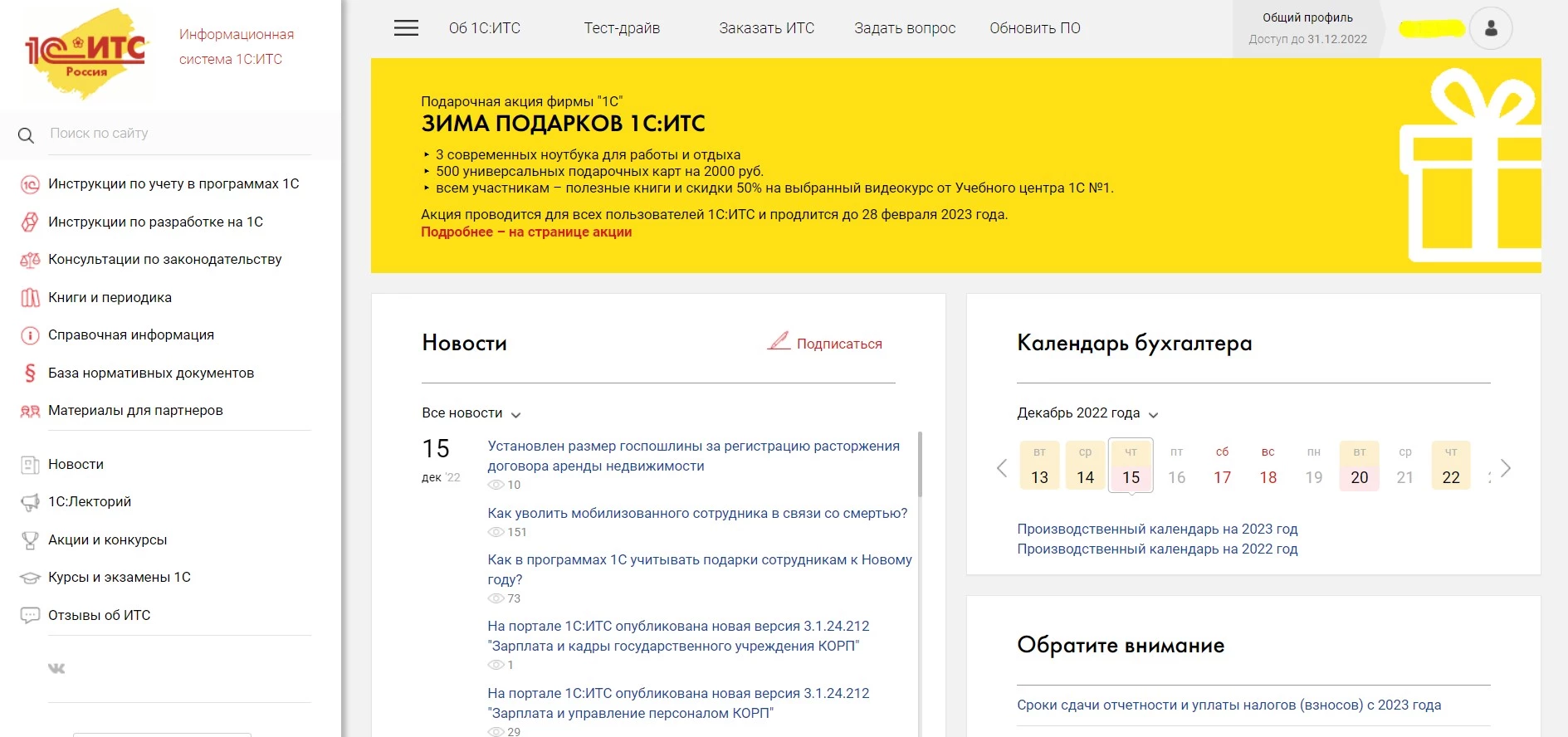Click the reference information icon

[30, 335]
